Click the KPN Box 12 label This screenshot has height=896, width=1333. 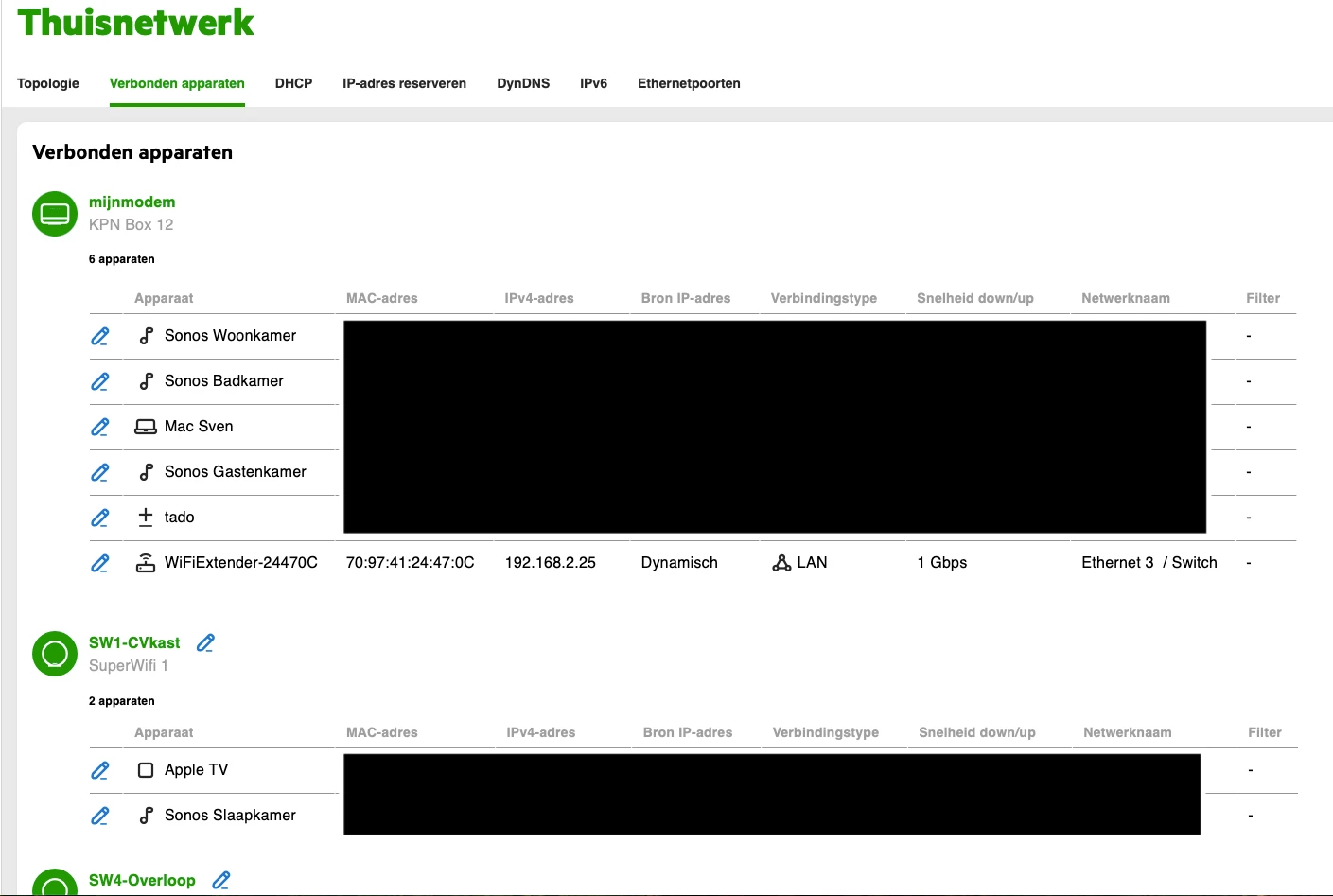[x=132, y=224]
